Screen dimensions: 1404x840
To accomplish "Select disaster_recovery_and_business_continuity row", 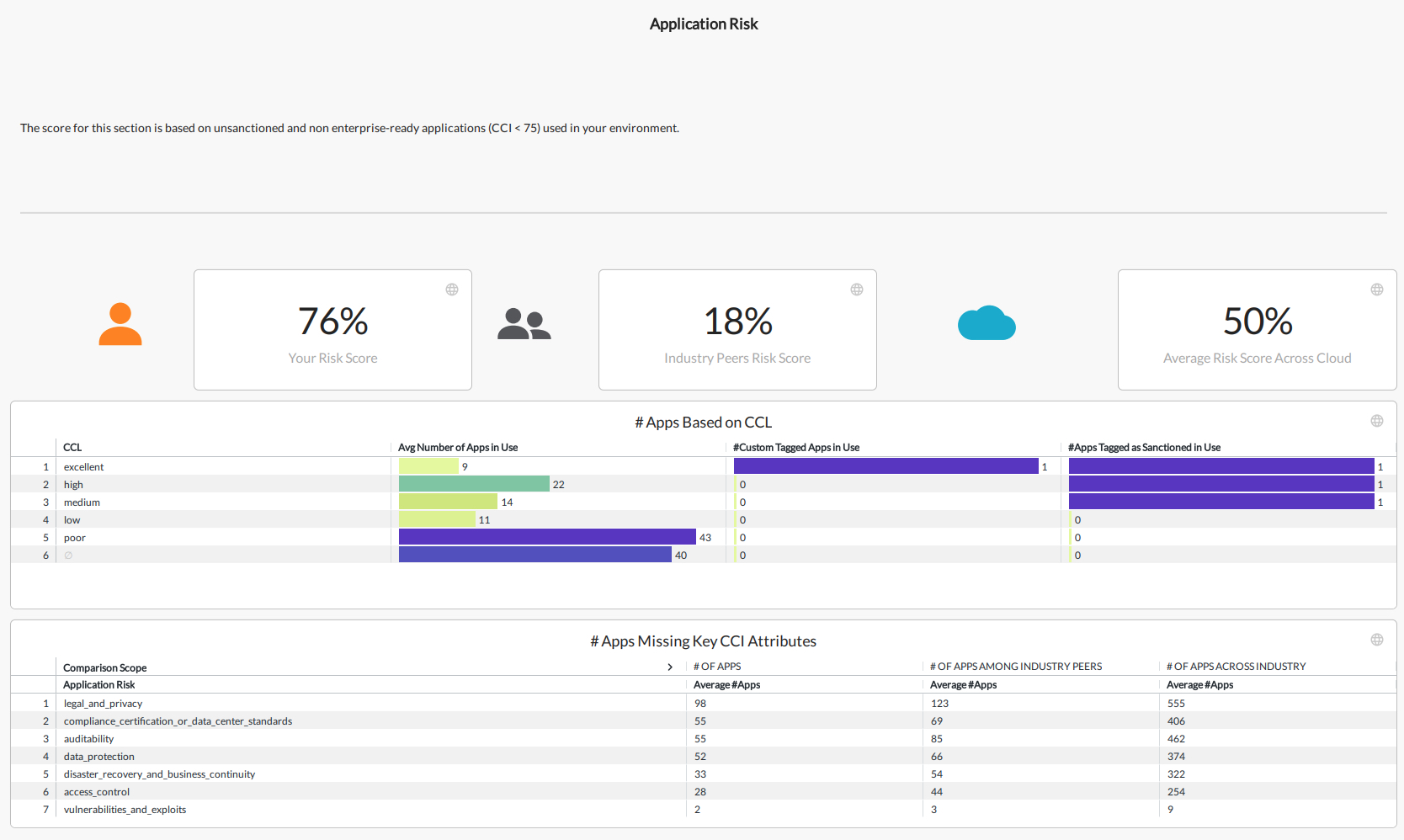I will pyautogui.click(x=704, y=774).
